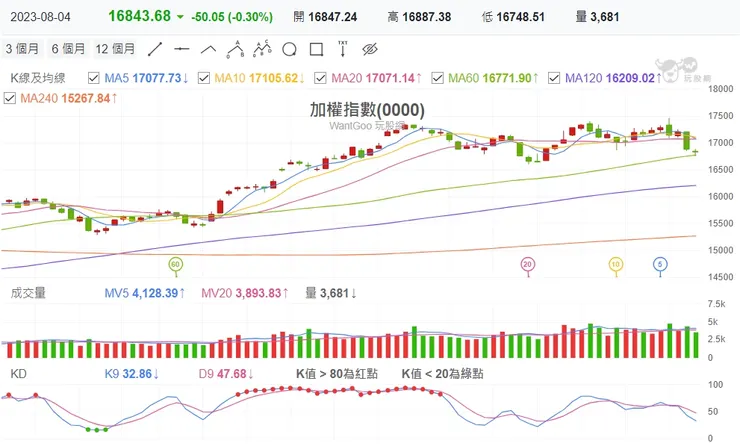The image size is (740, 444).
Task: Click the MA20 marker on the time axis
Action: point(527,264)
